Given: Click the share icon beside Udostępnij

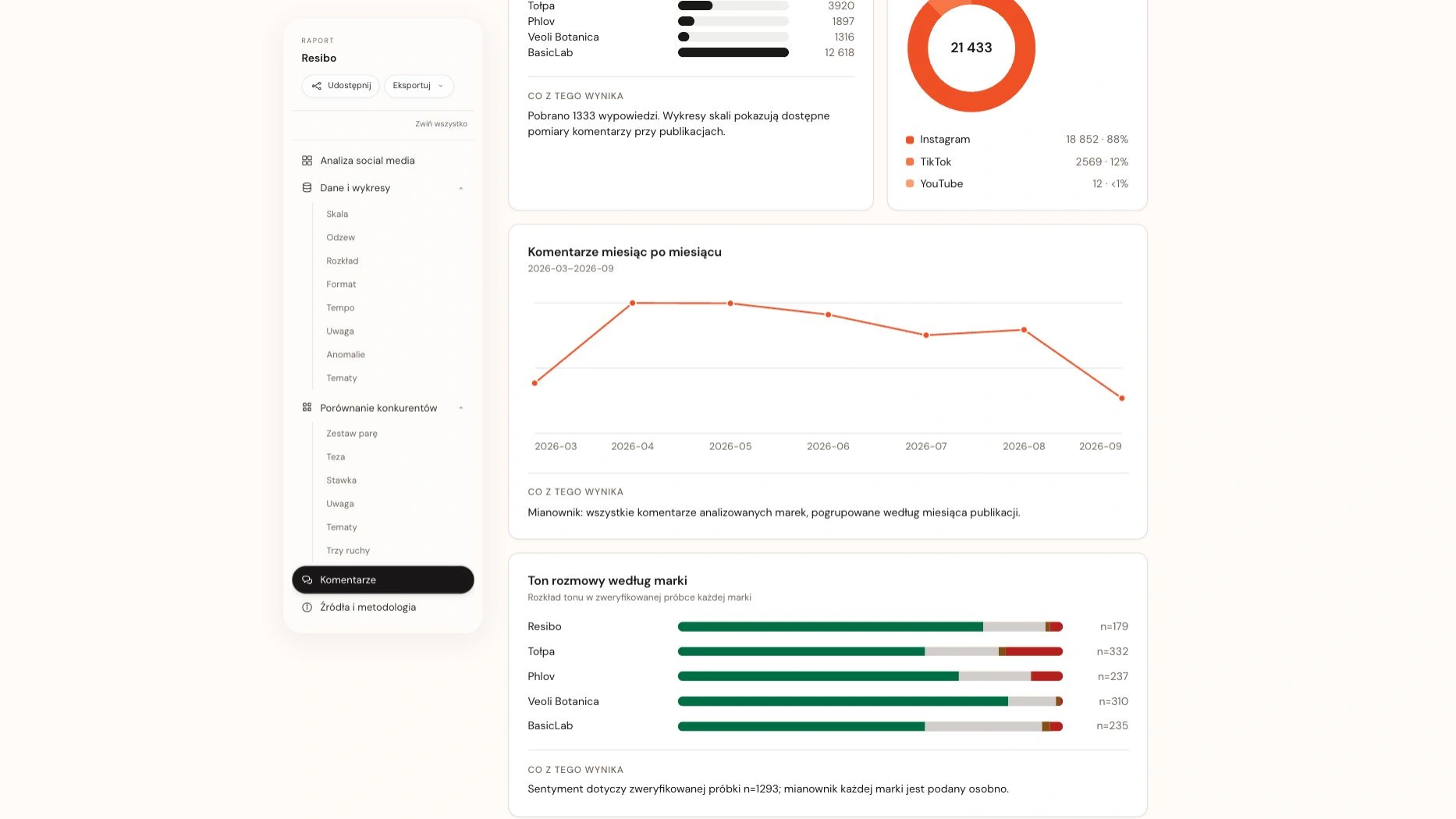Looking at the screenshot, I should coord(316,86).
